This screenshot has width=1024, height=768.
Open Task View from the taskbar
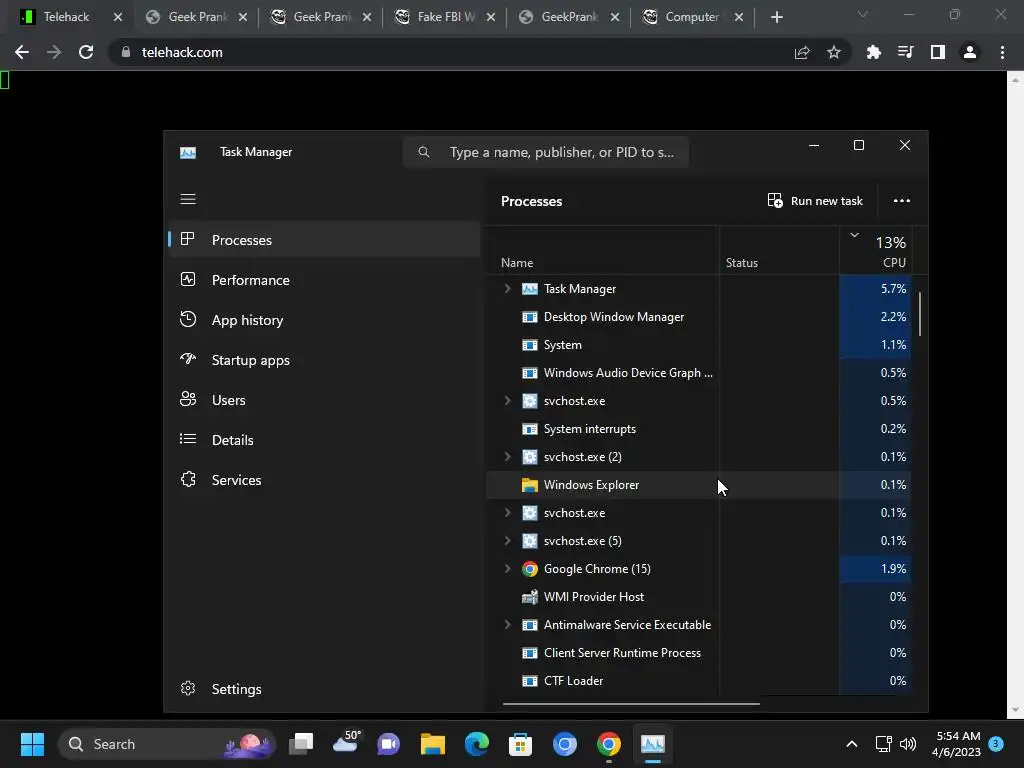click(301, 744)
